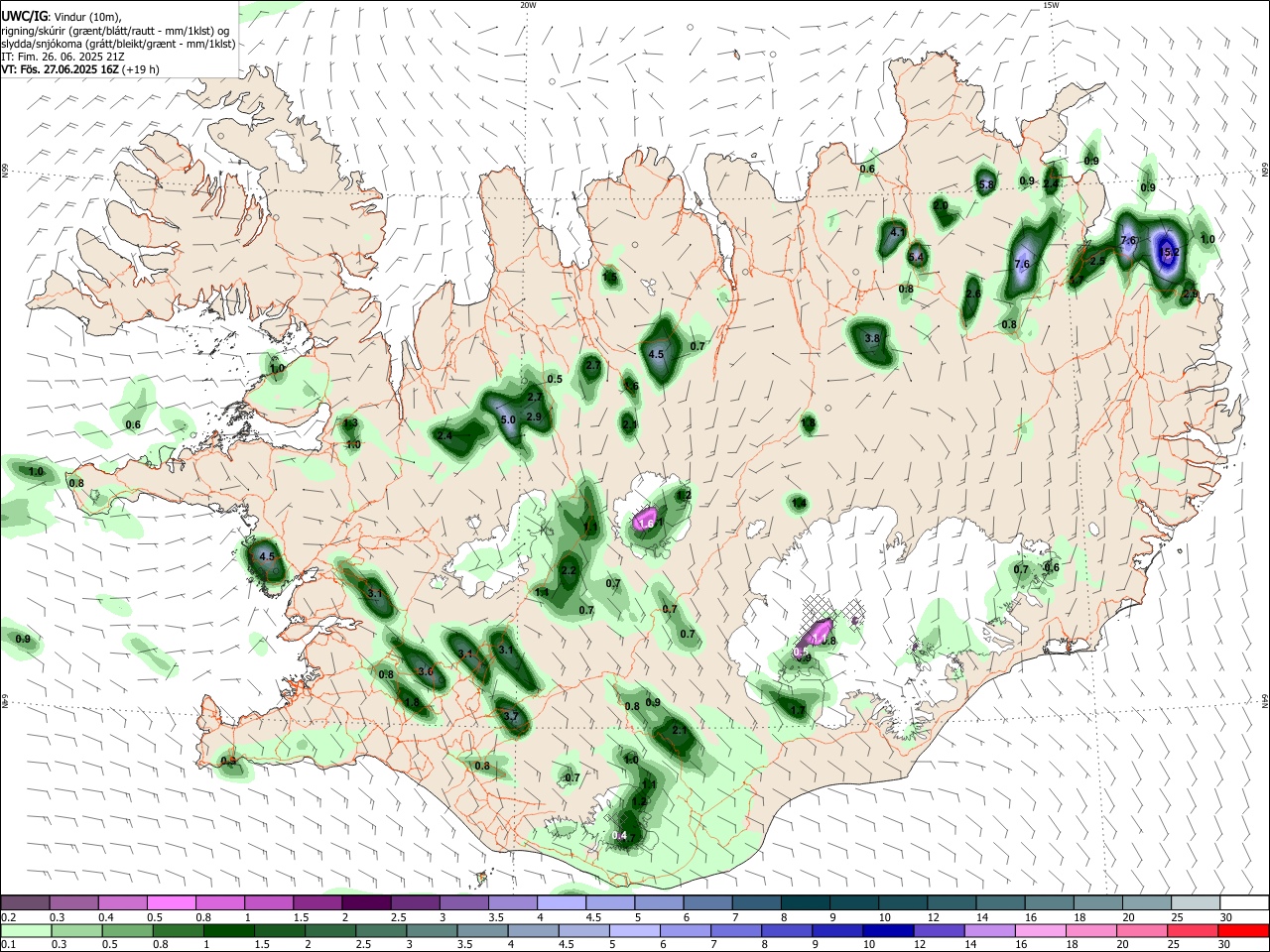The height and width of the screenshot is (952, 1270).
Task: Pick the bright magenta 0.5–0.8 snow swatch
Action: point(171,902)
